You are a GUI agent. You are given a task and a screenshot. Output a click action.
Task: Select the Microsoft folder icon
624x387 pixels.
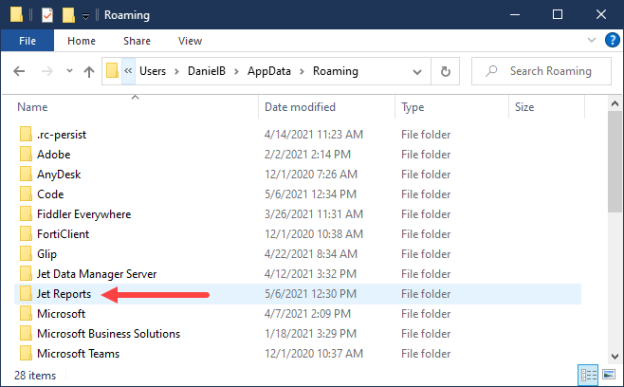26,313
